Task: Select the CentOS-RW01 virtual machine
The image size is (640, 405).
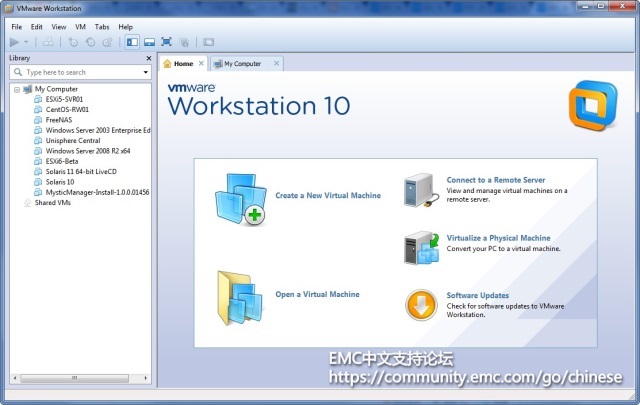Action: [x=67, y=109]
